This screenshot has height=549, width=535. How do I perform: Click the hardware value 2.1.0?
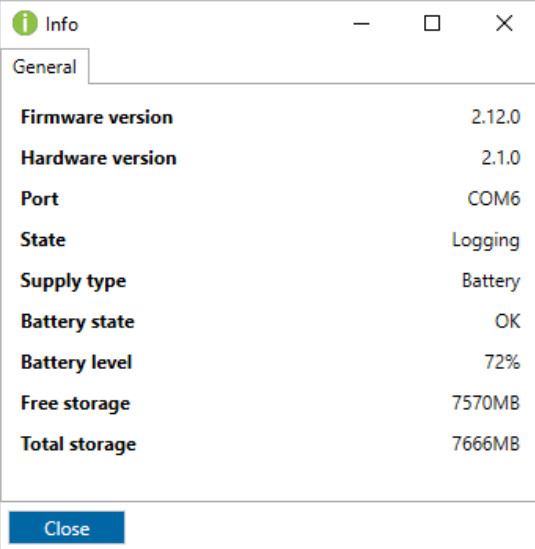(501, 158)
